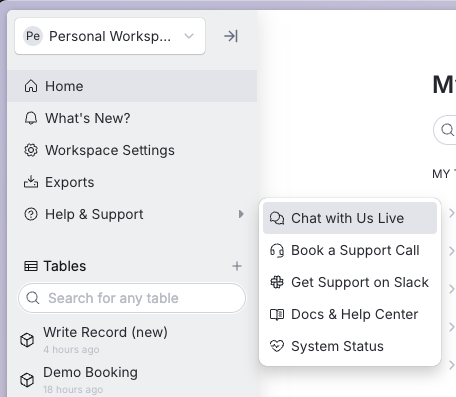Collapse the sidebar with arrow icon

click(231, 36)
